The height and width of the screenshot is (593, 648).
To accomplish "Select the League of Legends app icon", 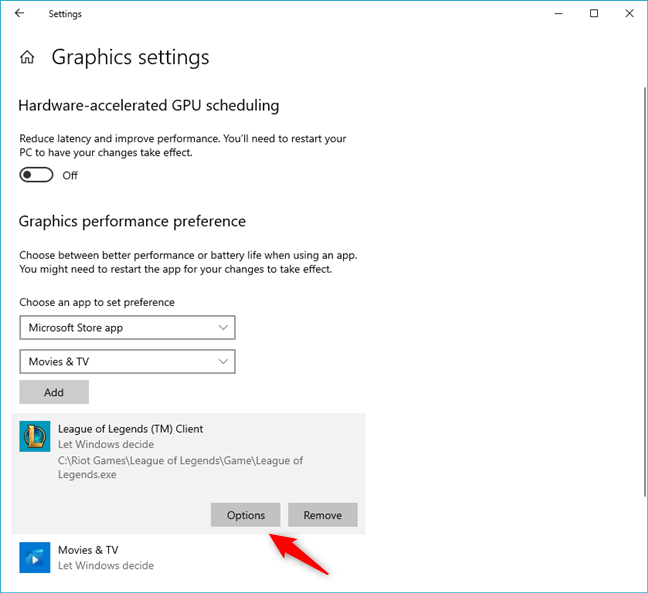I will [35, 436].
